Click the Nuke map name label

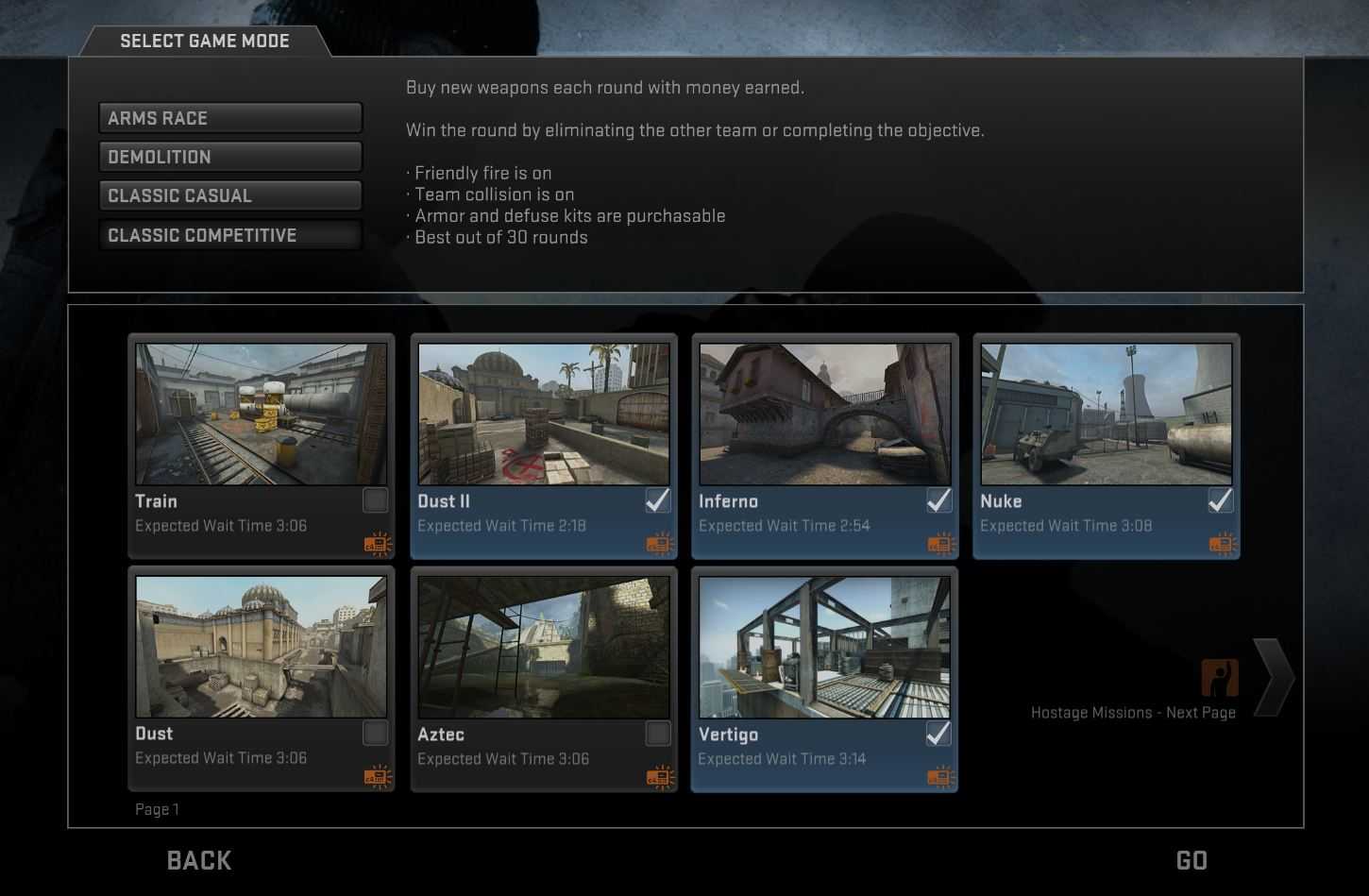[x=1001, y=501]
